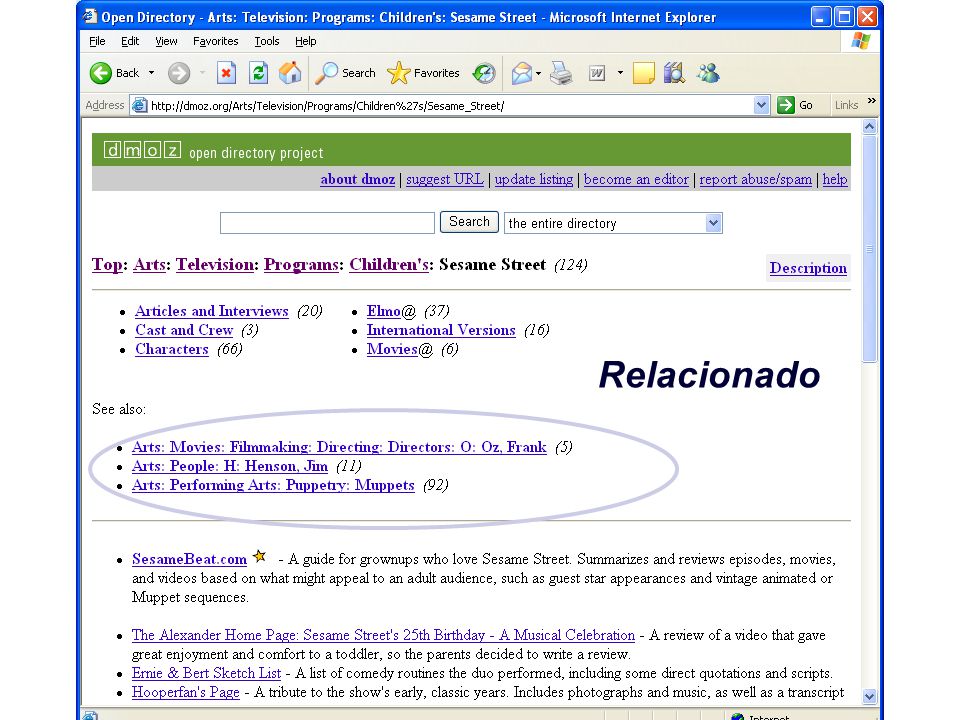Expand the Links toolbar chevron
960x720 pixels.
point(872,101)
